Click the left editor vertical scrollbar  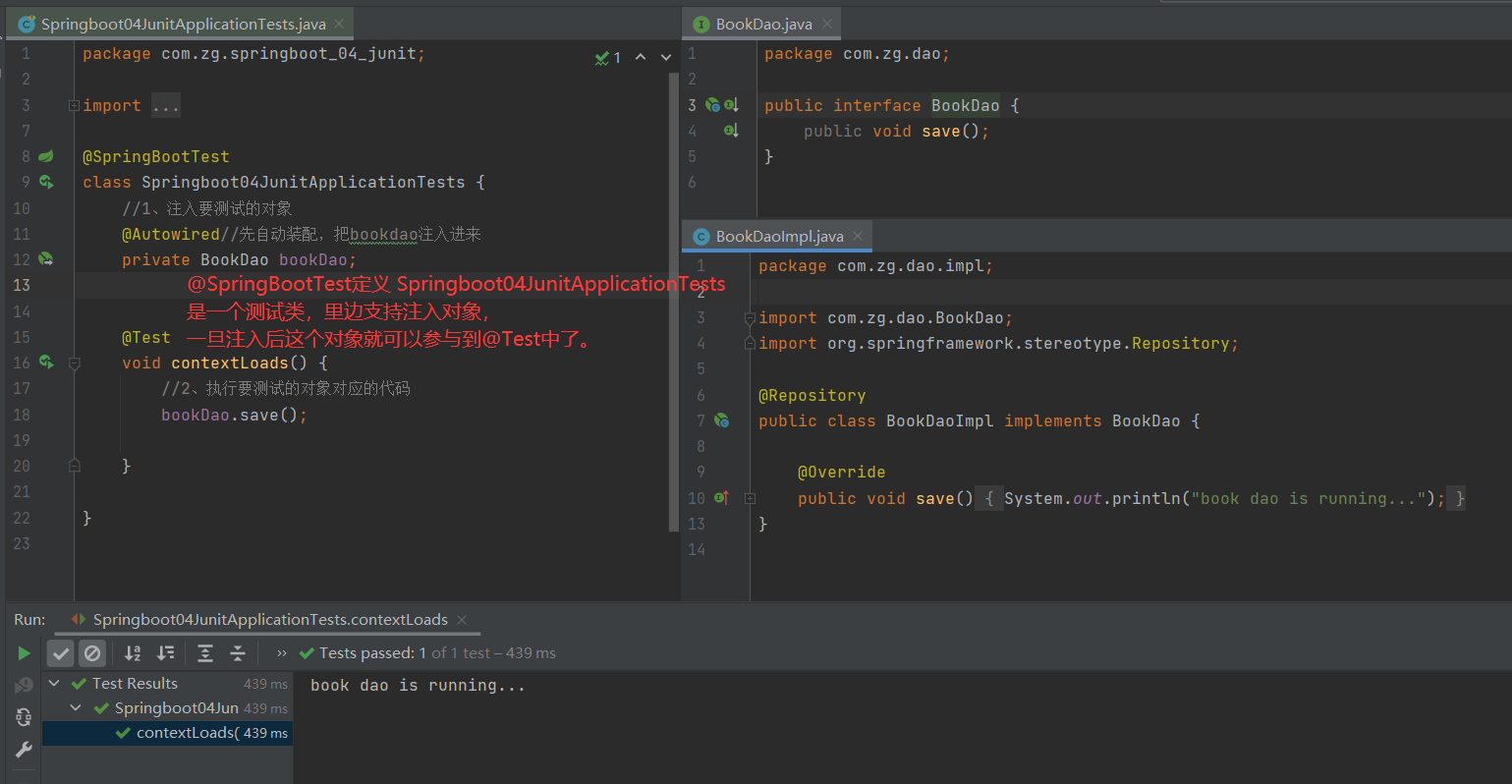(x=674, y=303)
